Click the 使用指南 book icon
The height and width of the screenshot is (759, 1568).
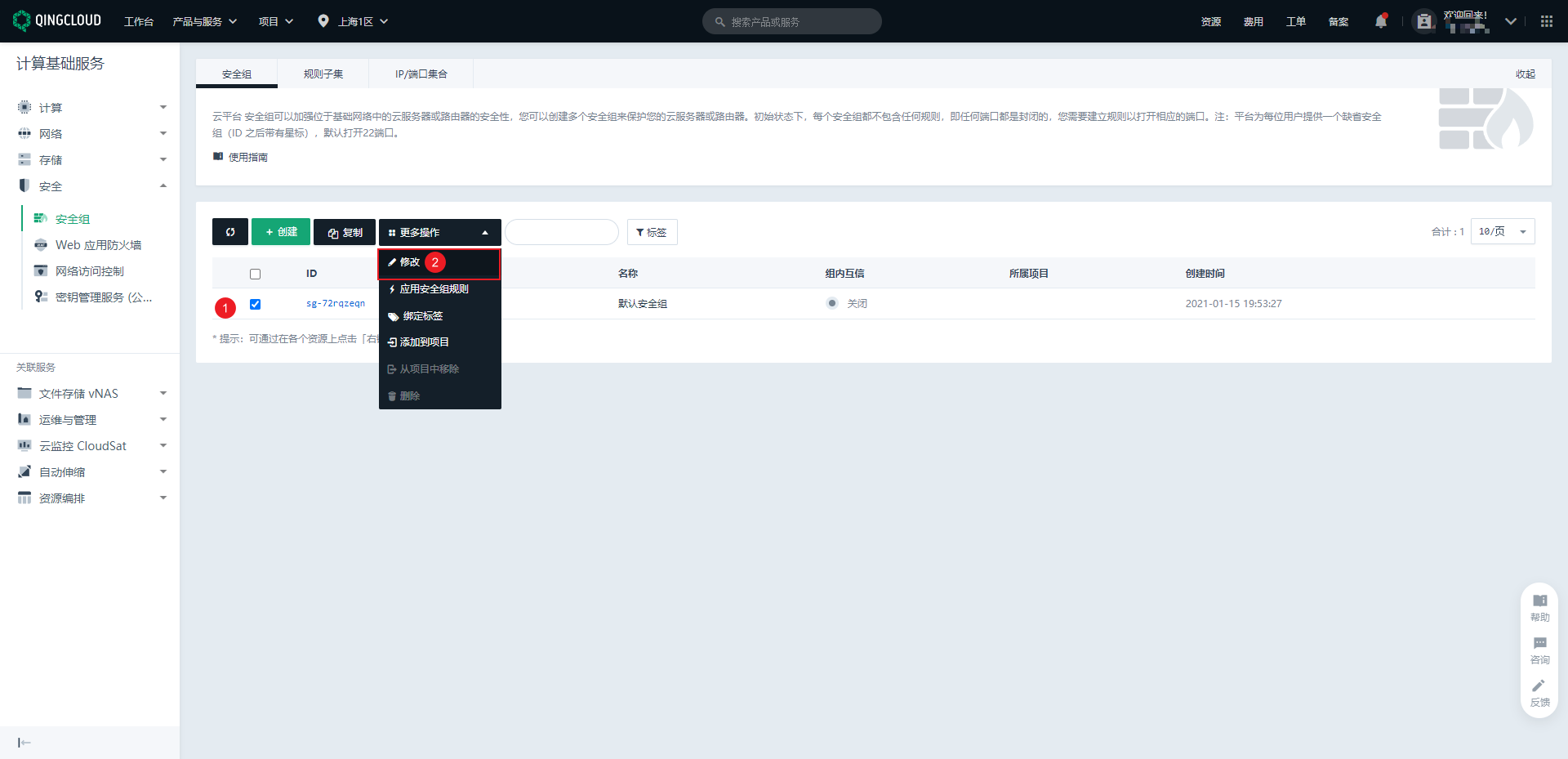click(218, 156)
